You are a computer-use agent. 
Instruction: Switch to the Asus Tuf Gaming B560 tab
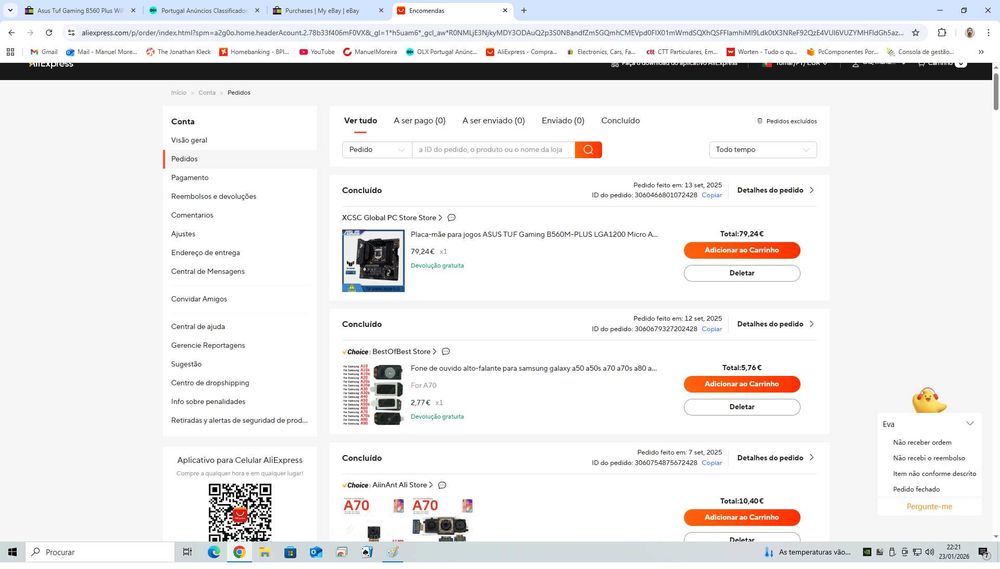[80, 10]
